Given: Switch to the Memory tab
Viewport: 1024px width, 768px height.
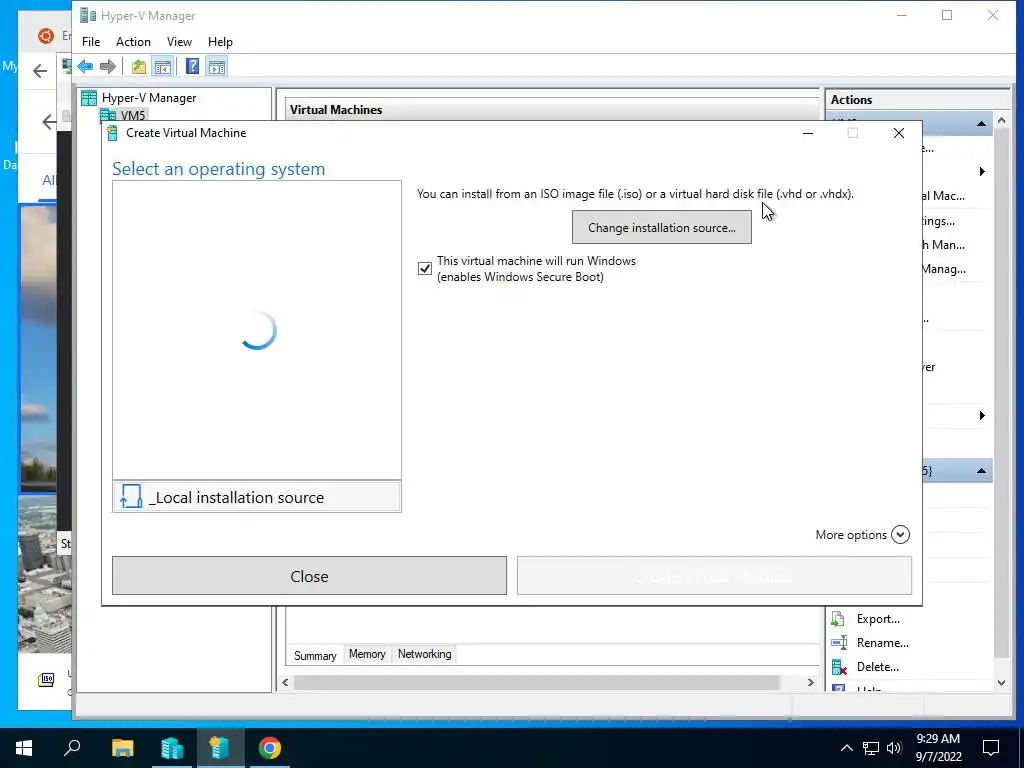Looking at the screenshot, I should point(367,654).
